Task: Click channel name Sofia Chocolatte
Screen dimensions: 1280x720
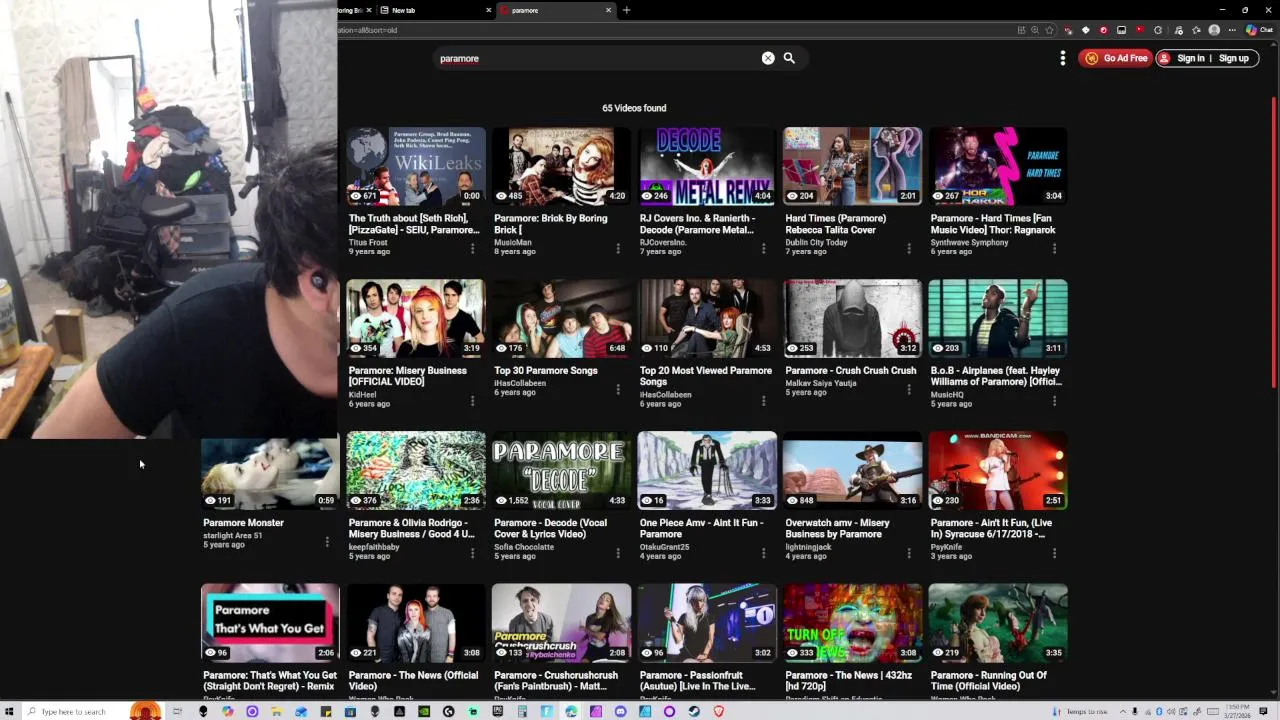Action: coord(524,547)
